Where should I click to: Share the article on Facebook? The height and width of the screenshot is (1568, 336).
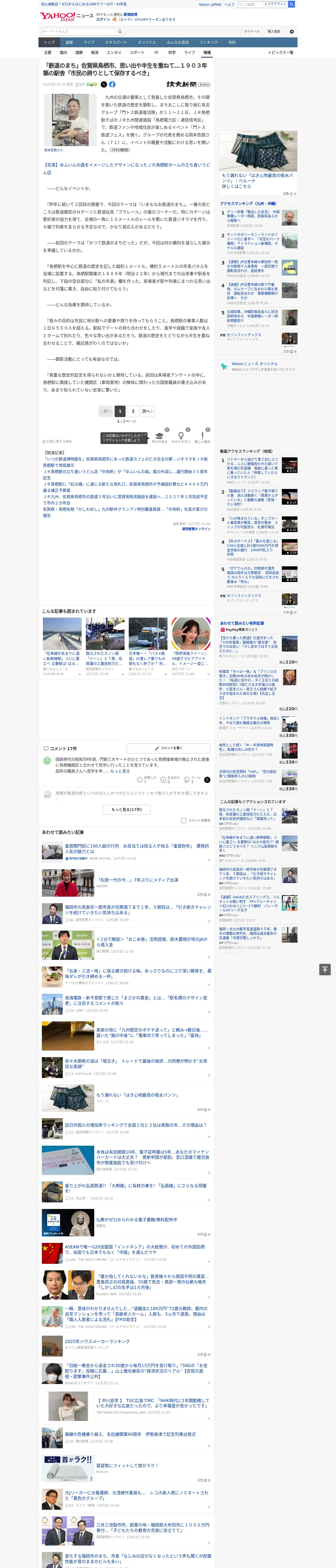click(x=112, y=85)
